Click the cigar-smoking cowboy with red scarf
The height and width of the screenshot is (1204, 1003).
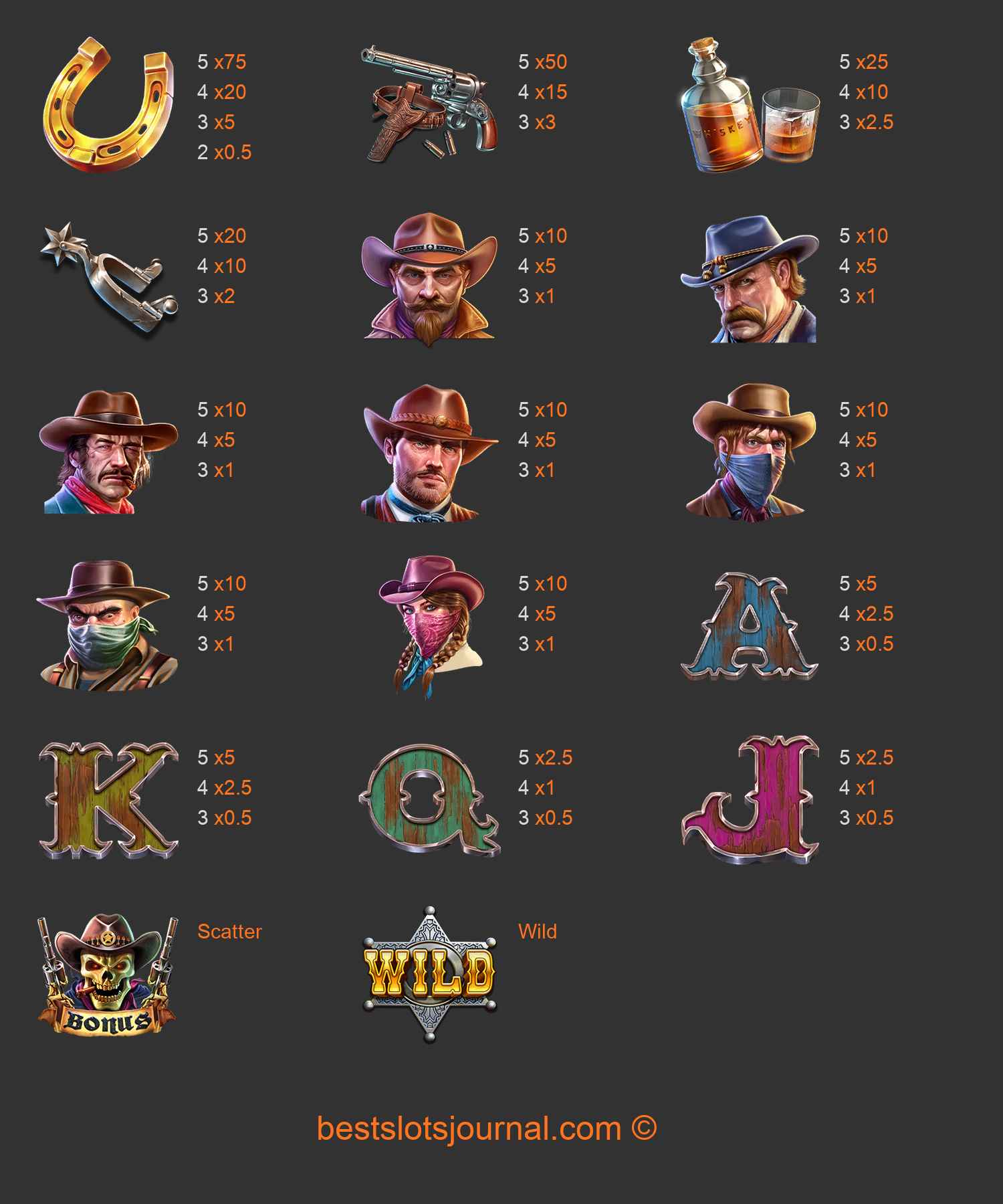coord(108,453)
